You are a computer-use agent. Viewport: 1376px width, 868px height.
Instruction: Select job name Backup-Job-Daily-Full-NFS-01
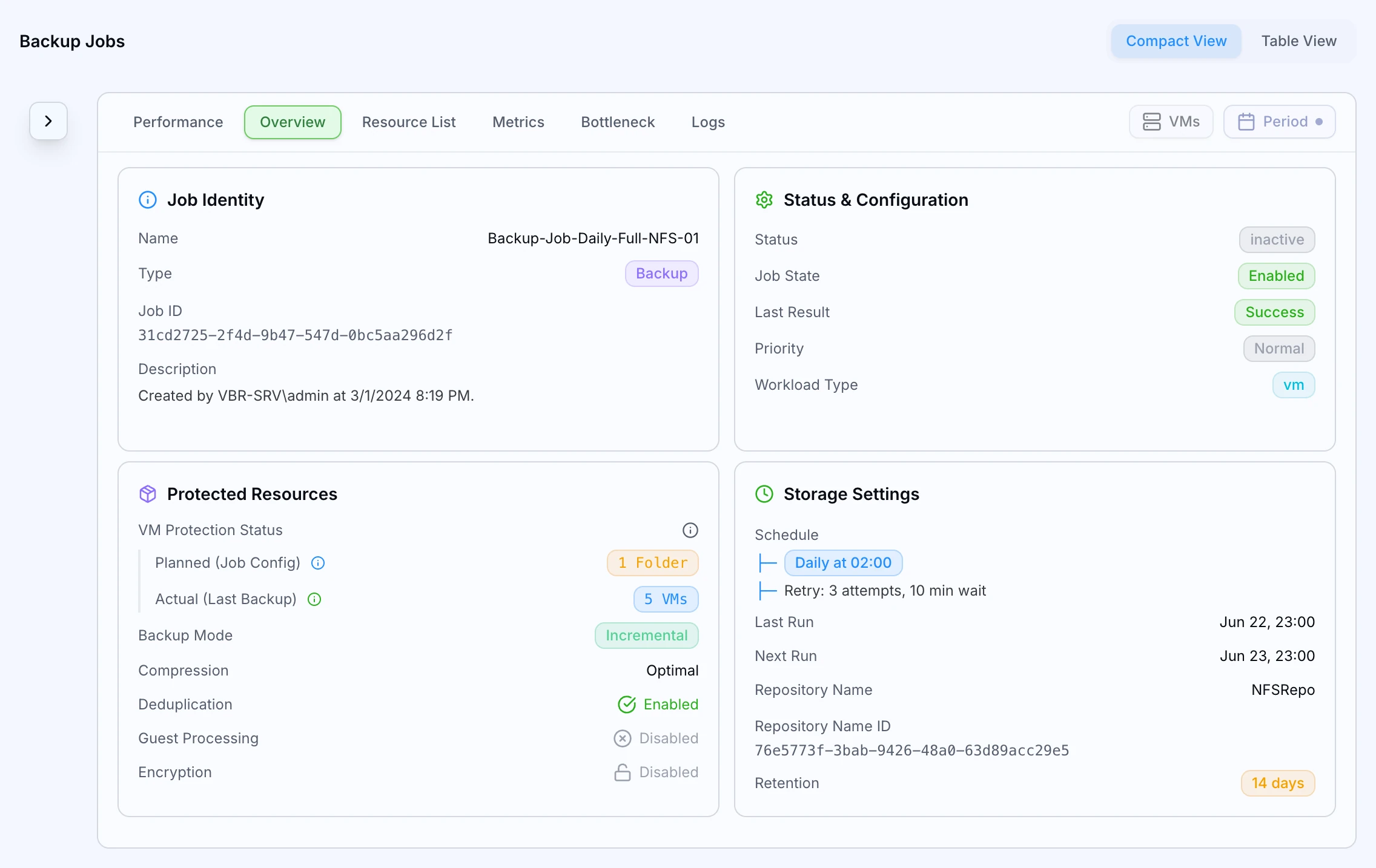pos(593,238)
